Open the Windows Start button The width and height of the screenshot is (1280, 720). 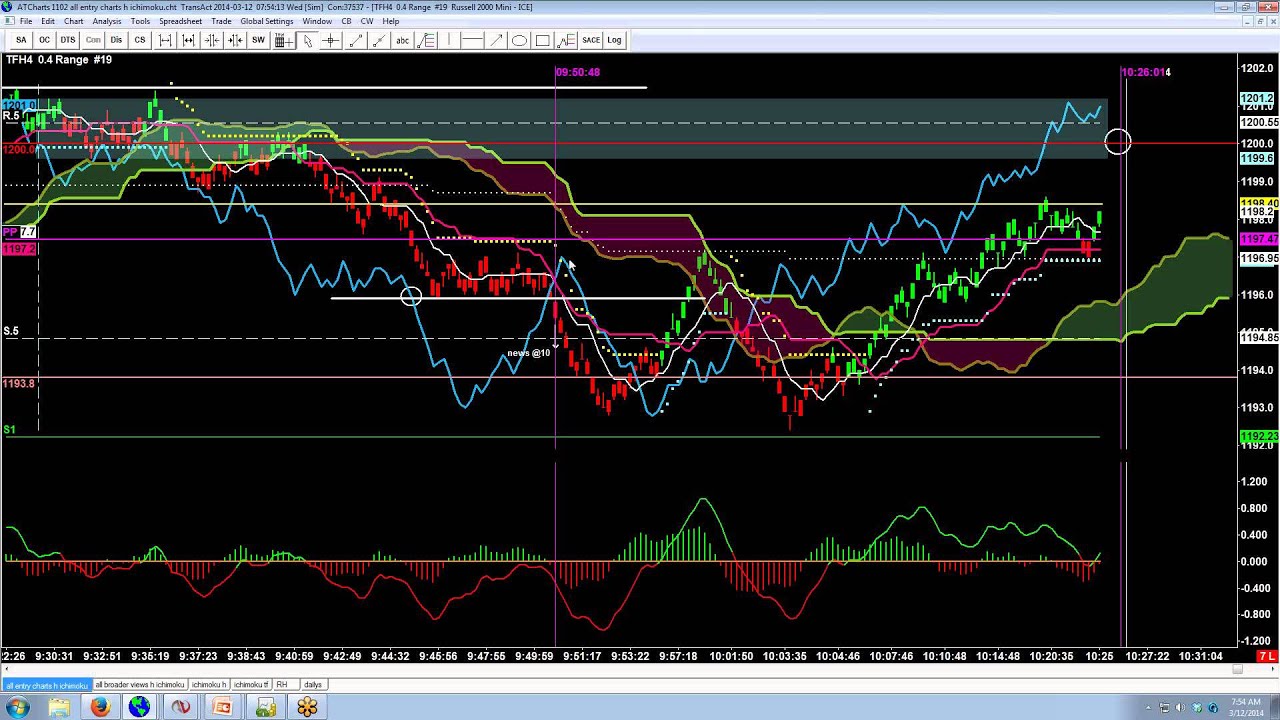pyautogui.click(x=18, y=707)
